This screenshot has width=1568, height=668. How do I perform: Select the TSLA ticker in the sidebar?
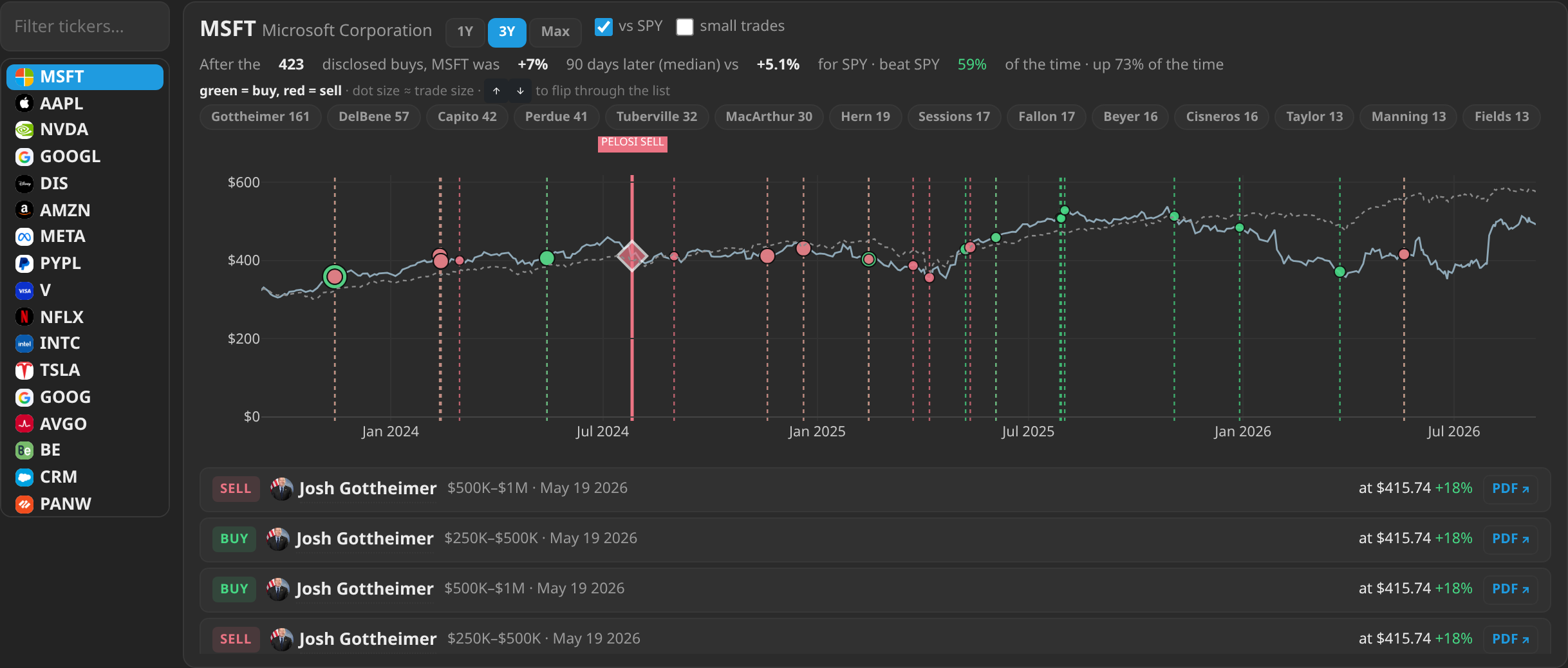tap(85, 370)
